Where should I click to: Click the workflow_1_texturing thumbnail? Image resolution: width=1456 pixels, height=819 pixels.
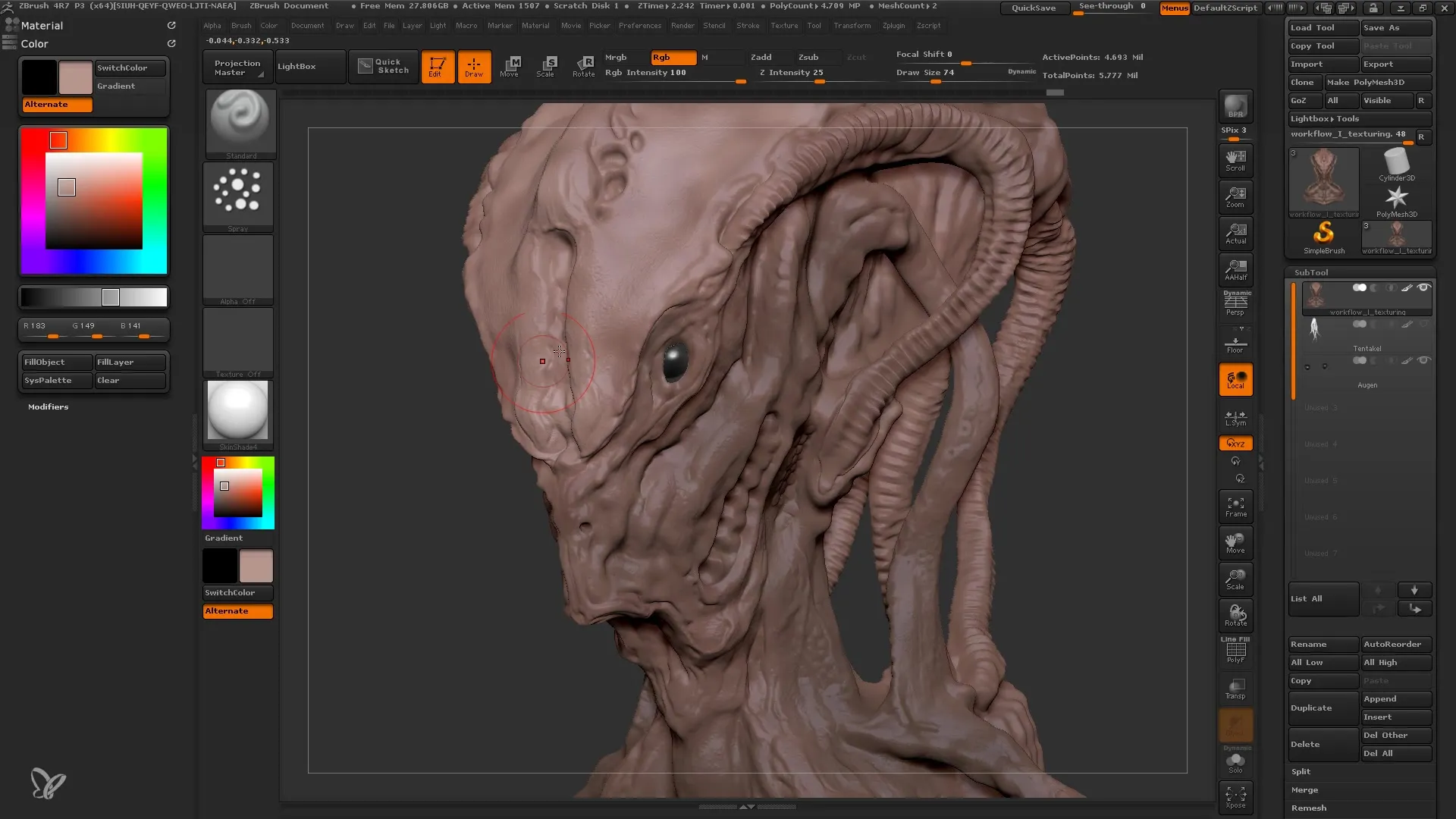tap(1322, 182)
